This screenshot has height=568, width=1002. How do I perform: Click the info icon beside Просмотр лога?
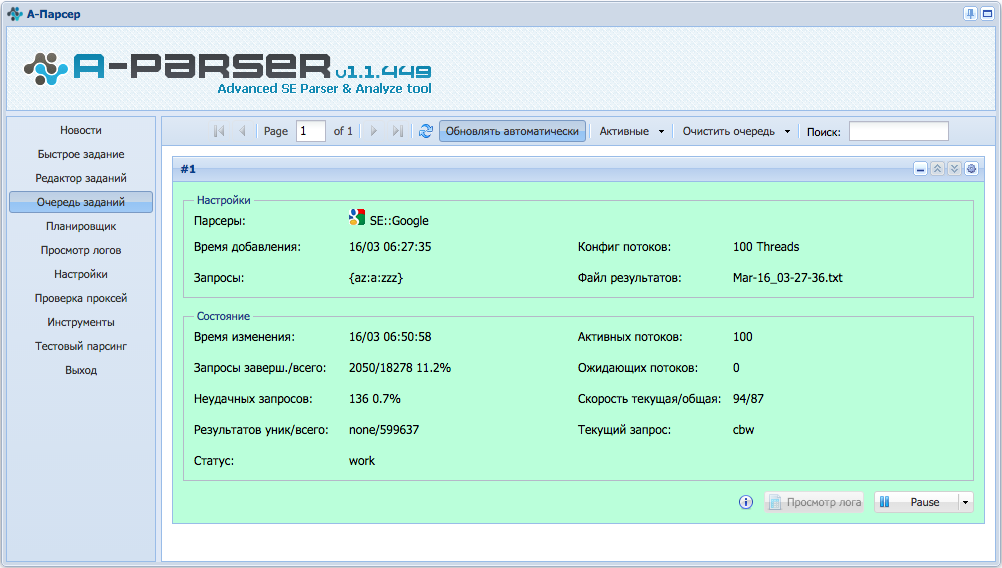[x=746, y=502]
